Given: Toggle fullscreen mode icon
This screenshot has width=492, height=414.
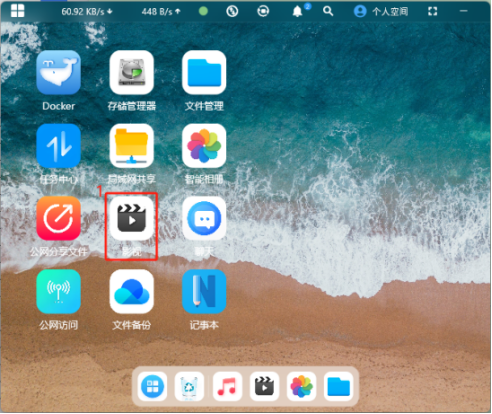Looking at the screenshot, I should 432,11.
